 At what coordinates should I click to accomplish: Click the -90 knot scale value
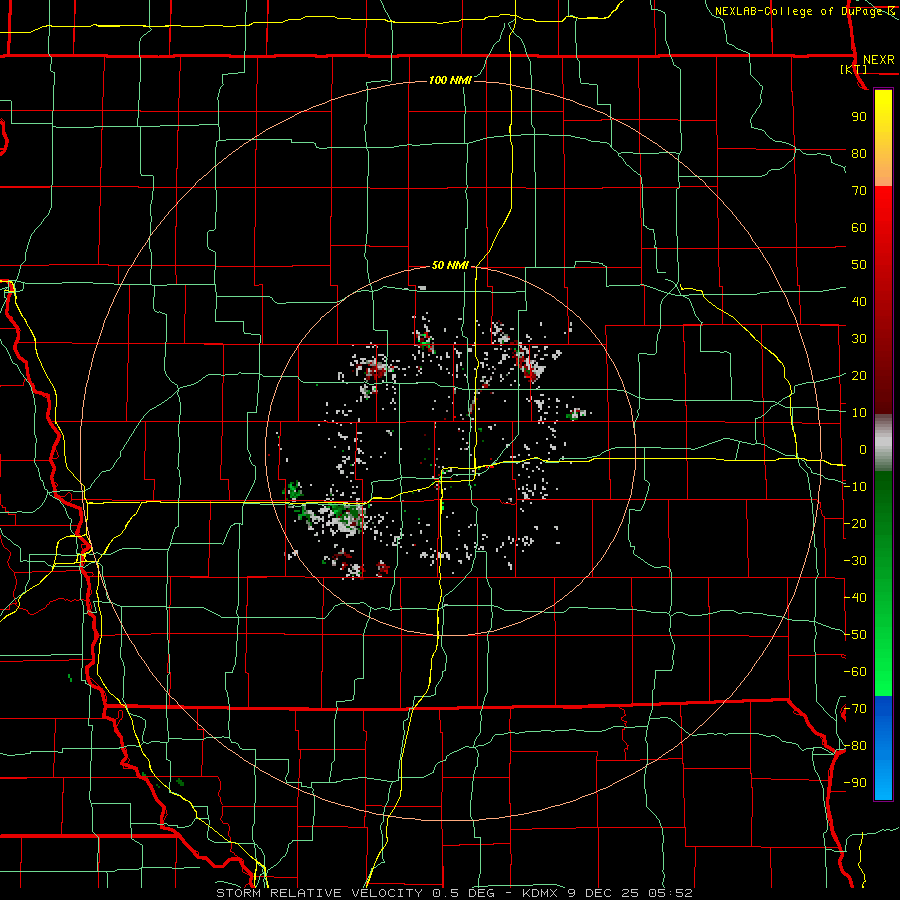pos(855,783)
